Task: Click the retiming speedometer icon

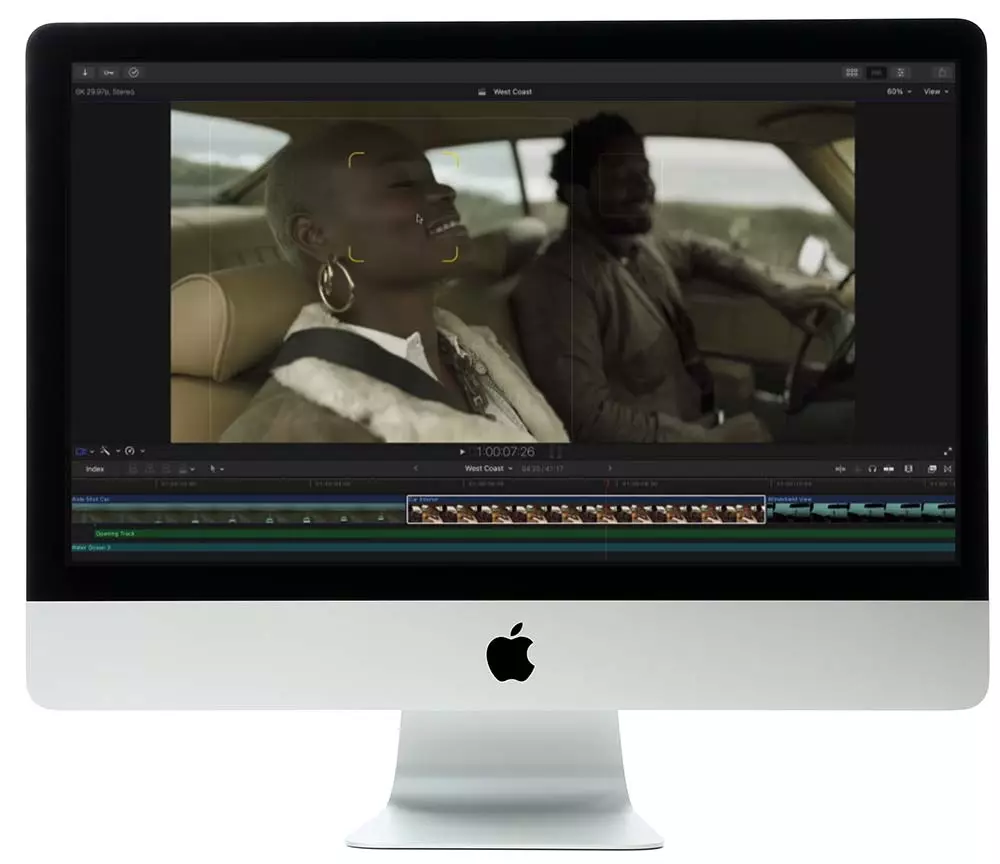Action: click(x=130, y=451)
